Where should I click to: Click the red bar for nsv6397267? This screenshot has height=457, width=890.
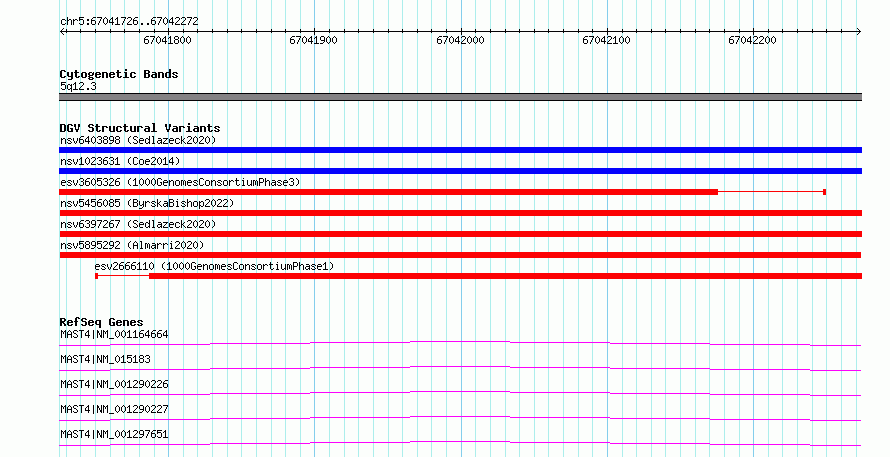pyautogui.click(x=460, y=234)
